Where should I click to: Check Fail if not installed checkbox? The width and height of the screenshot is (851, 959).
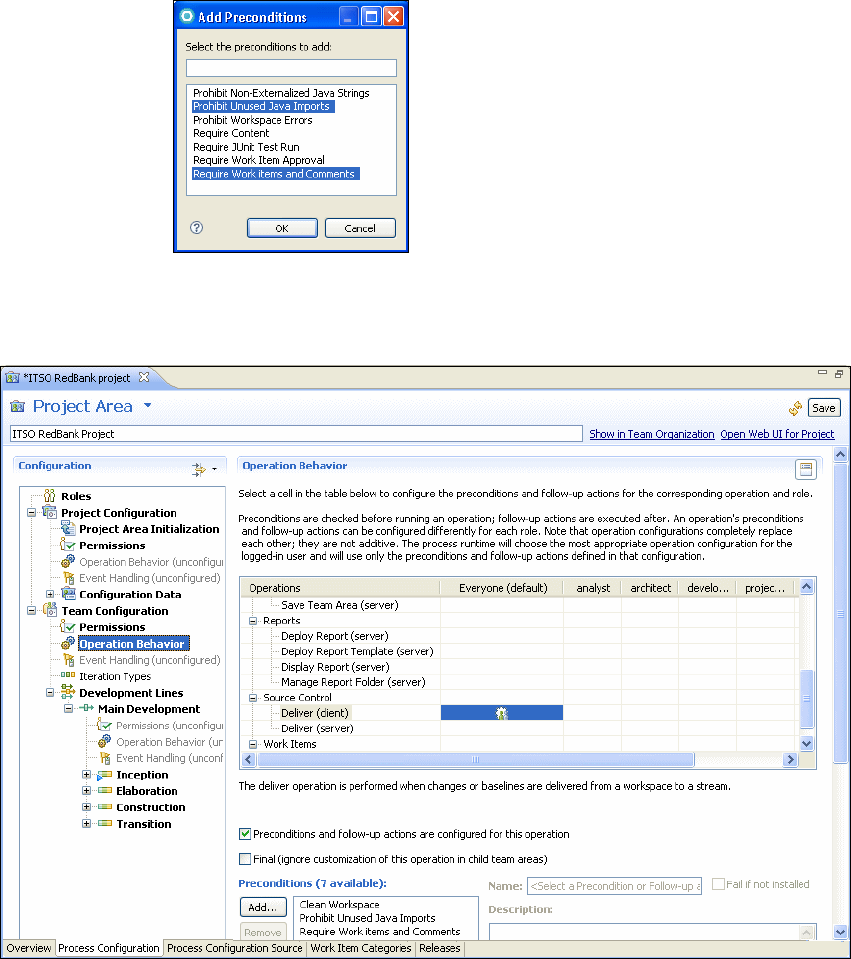[718, 884]
